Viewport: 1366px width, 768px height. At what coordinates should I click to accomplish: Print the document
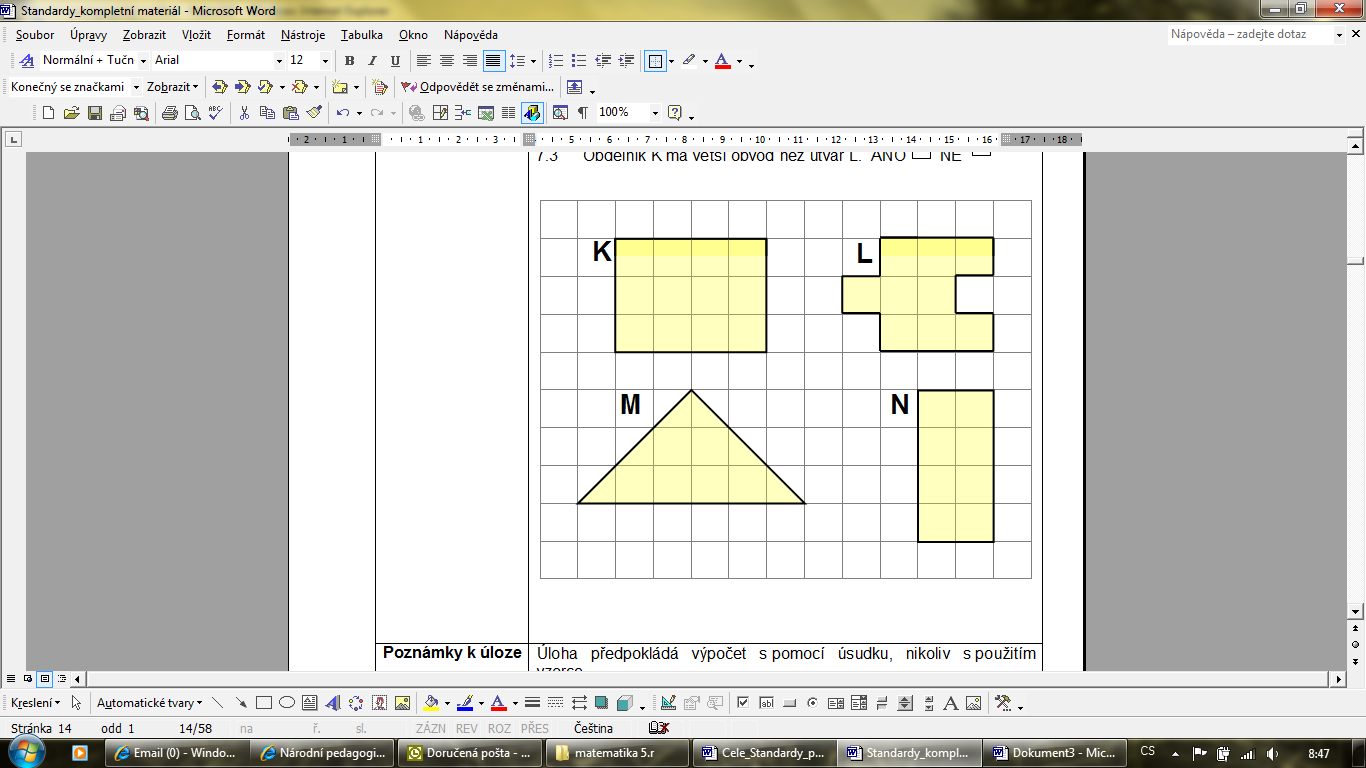click(x=169, y=113)
